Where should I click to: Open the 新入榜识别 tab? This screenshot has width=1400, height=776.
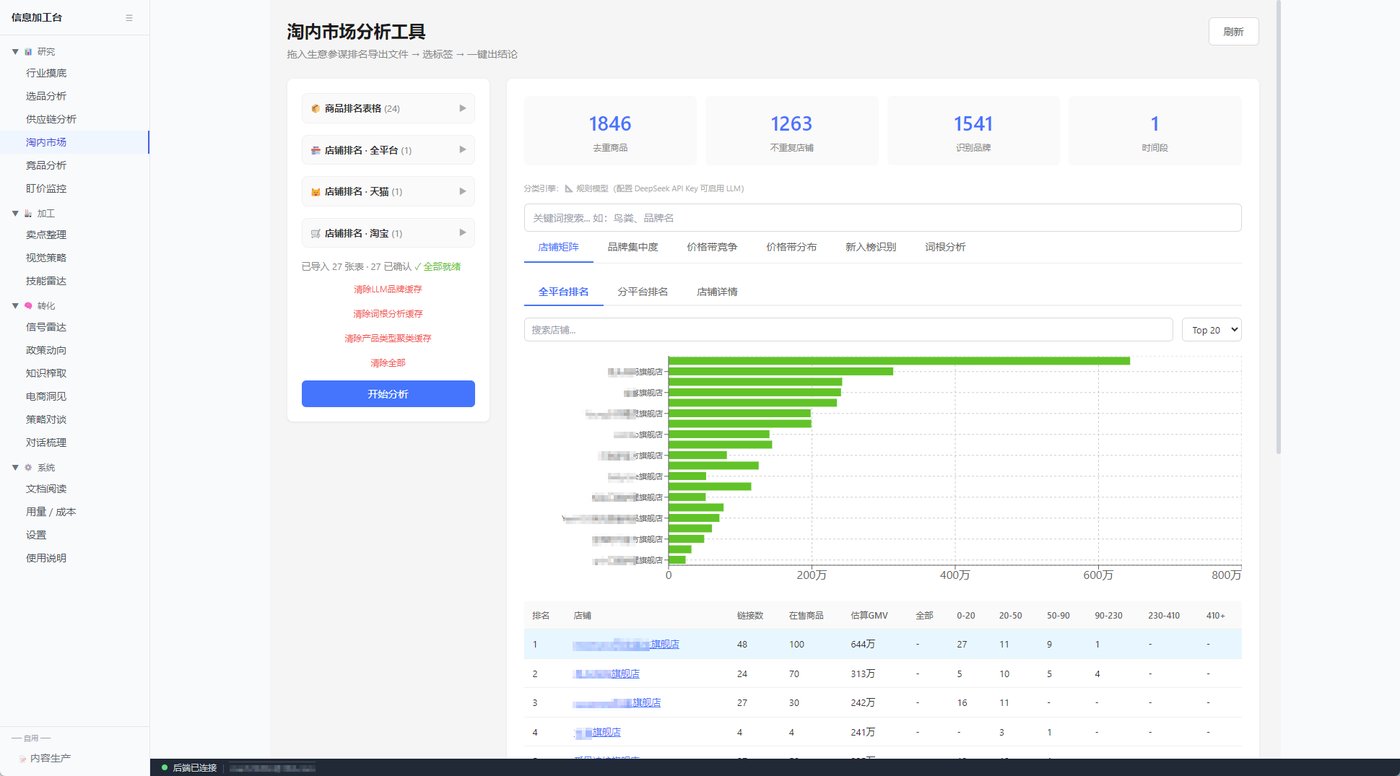pyautogui.click(x=870, y=247)
